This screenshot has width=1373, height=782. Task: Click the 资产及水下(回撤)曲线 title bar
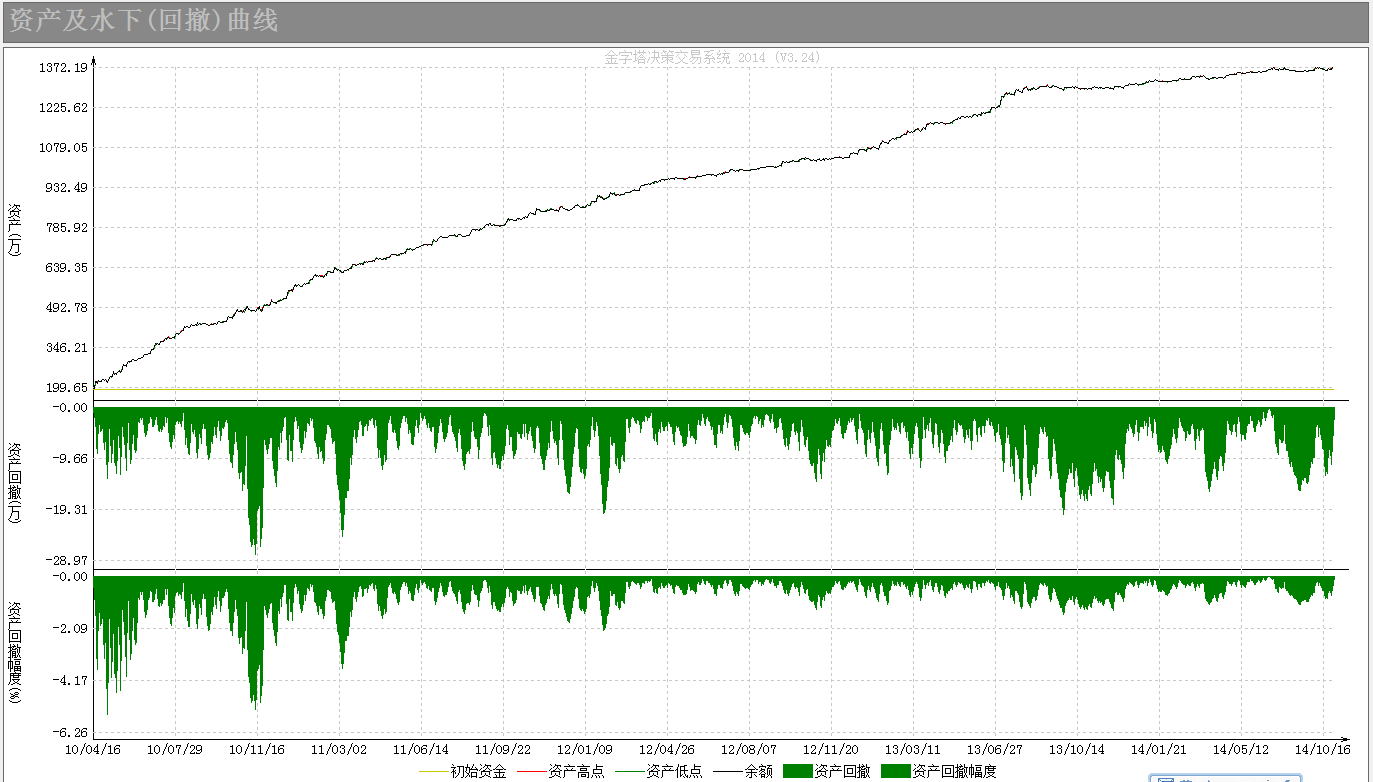click(x=684, y=22)
